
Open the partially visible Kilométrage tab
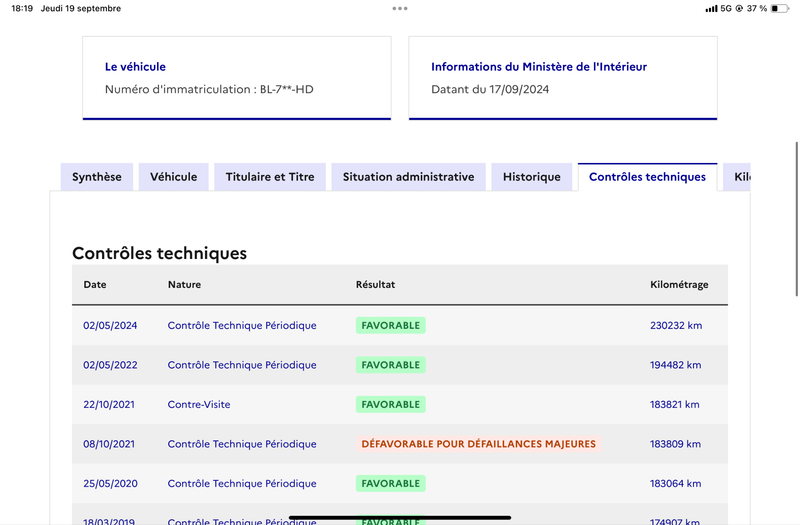(x=737, y=177)
